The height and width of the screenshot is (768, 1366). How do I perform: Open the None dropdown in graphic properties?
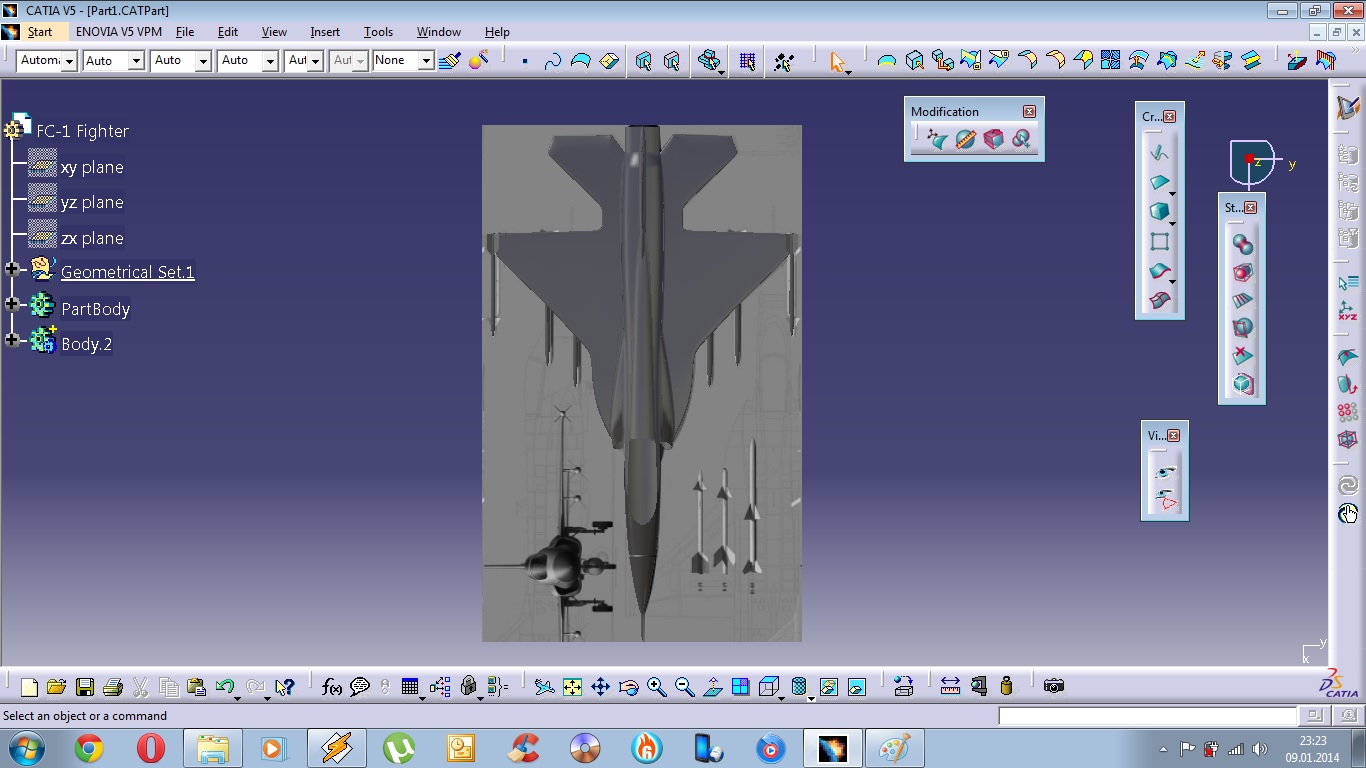[x=426, y=61]
